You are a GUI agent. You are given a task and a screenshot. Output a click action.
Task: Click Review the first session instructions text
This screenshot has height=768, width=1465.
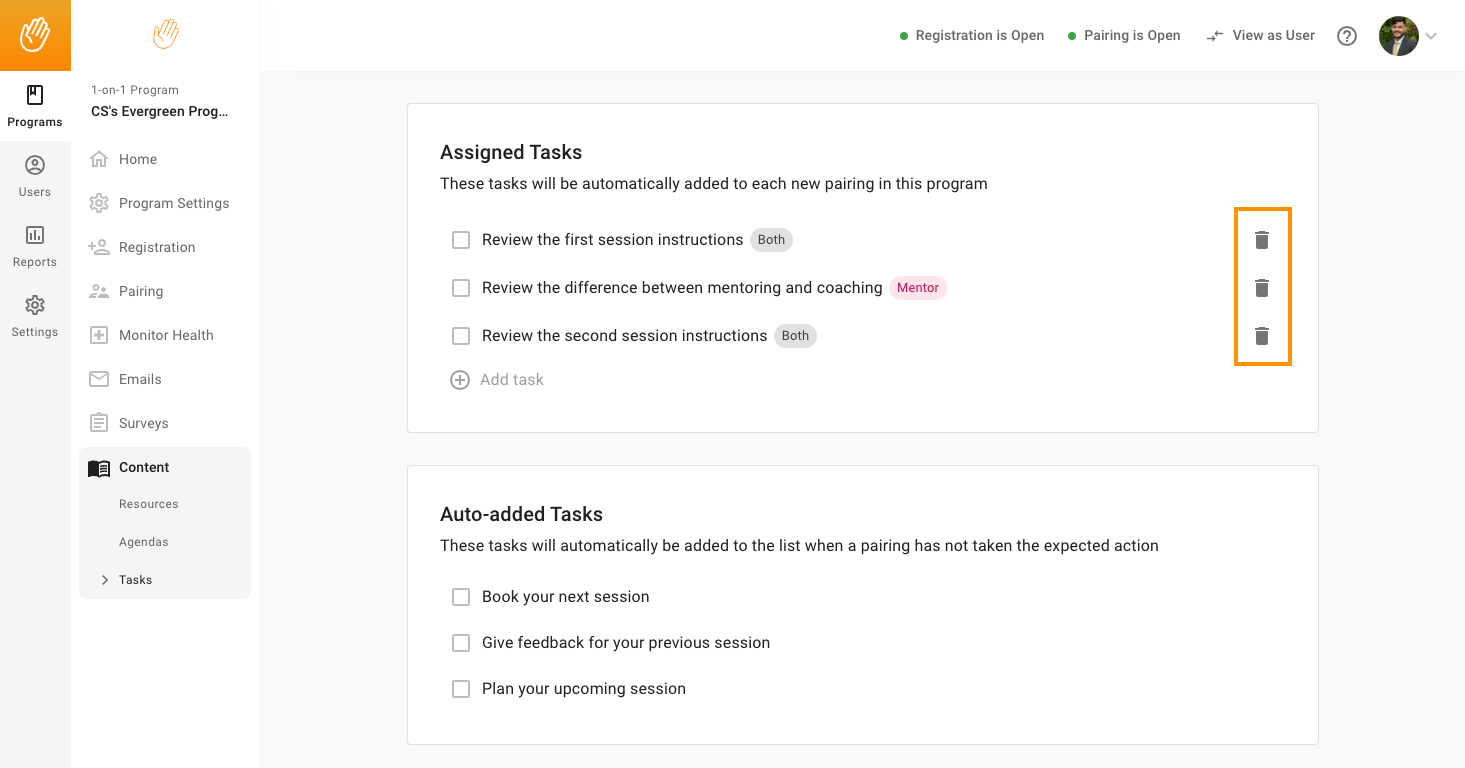click(612, 240)
